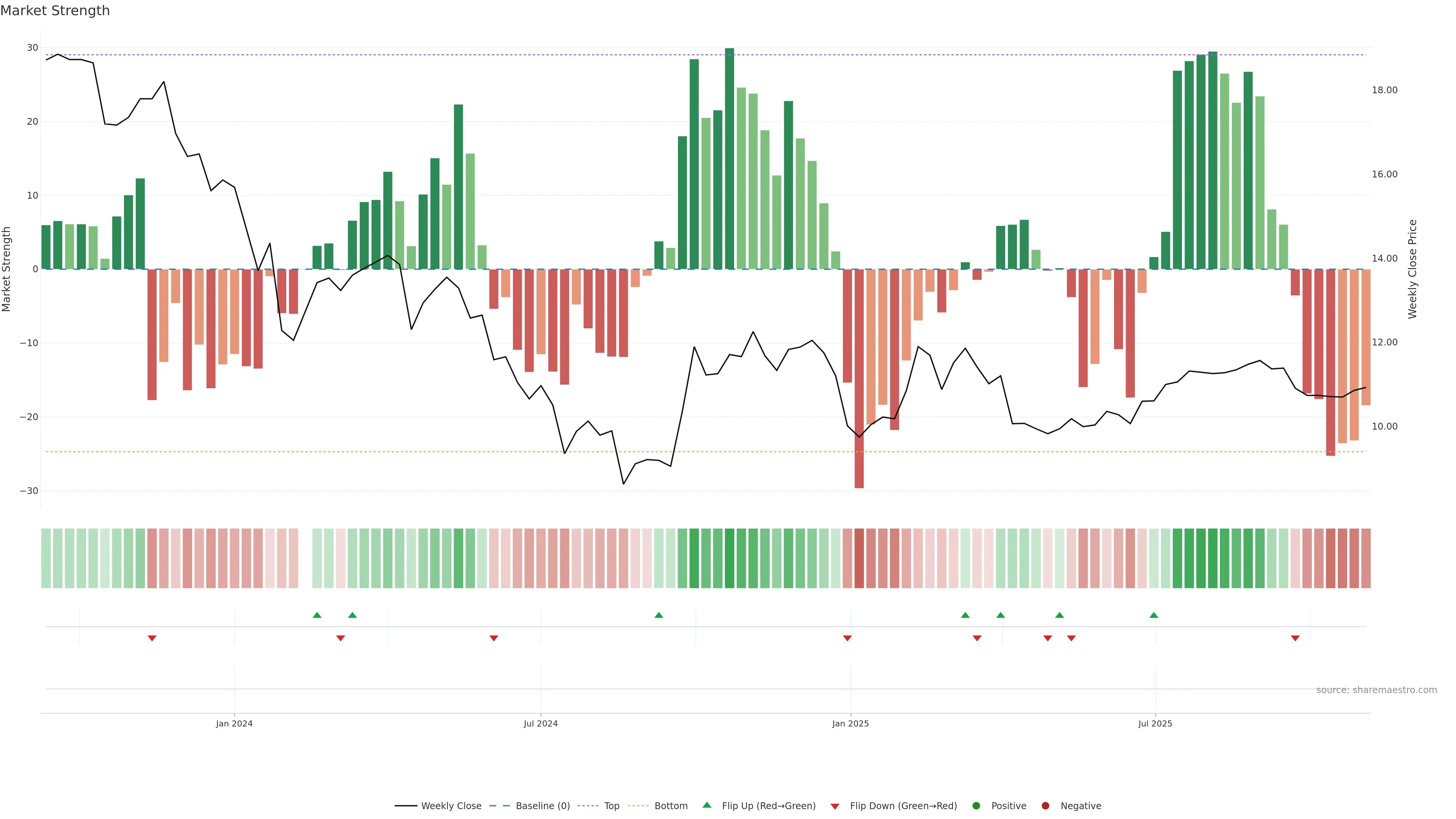Click the darkest red heat-strip cell after Jan 2025

(x=859, y=559)
